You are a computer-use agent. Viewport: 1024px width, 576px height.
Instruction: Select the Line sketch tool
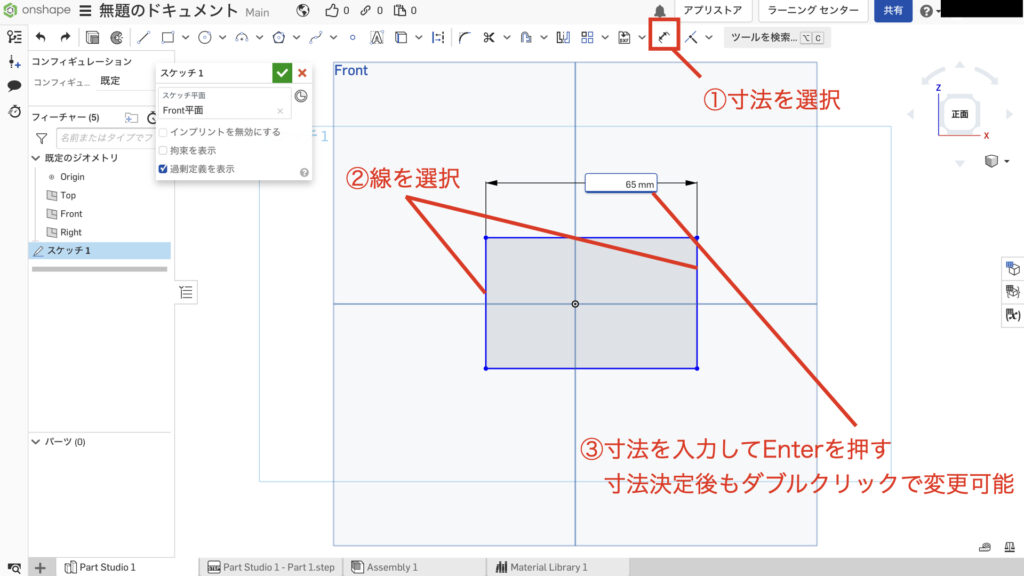[143, 37]
